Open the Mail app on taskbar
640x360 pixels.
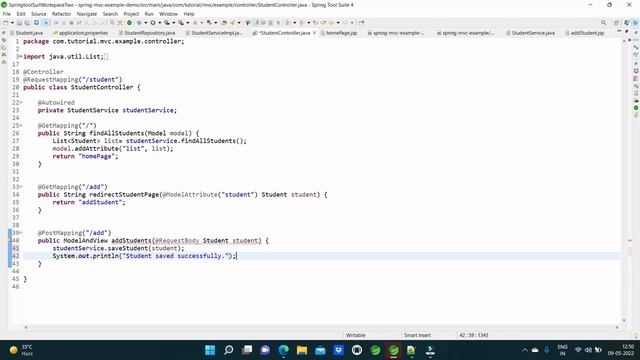(320, 350)
